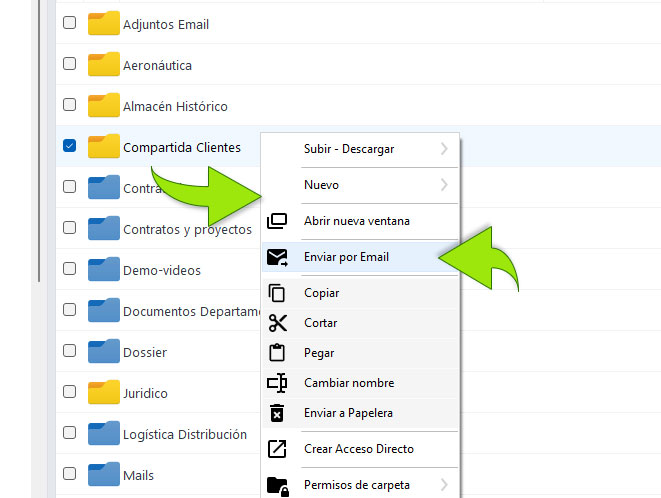Open the Almacén Histórico folder name
Image resolution: width=661 pixels, height=498 pixels.
175,106
